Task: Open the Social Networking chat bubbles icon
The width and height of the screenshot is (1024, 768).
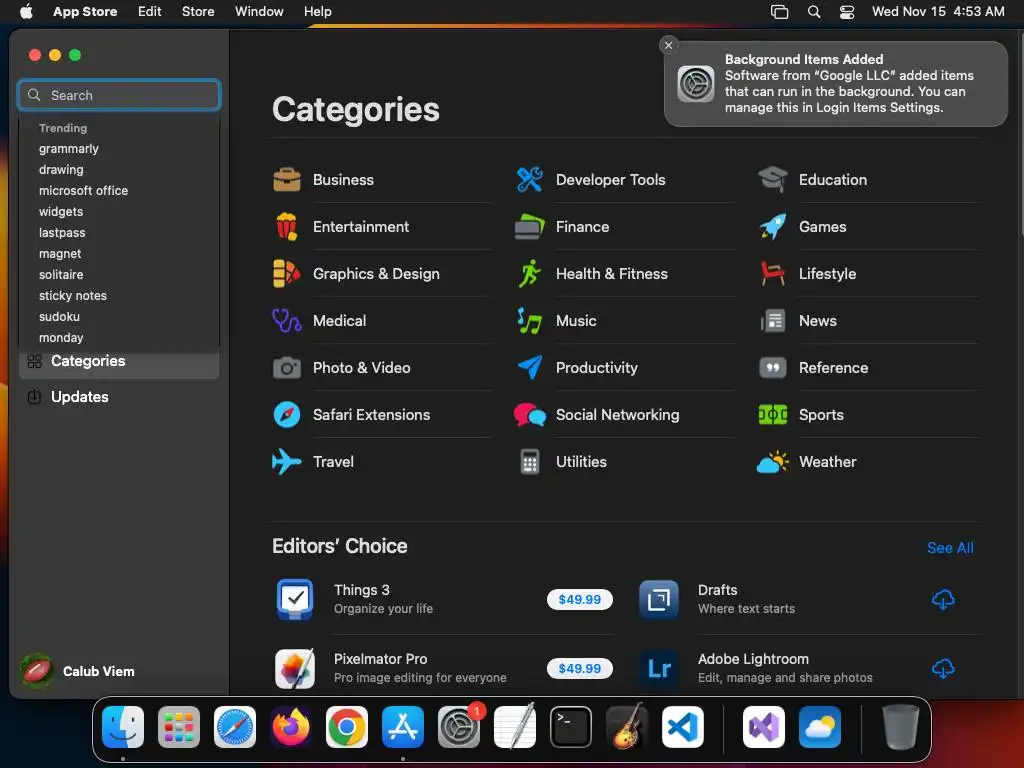Action: [530, 415]
